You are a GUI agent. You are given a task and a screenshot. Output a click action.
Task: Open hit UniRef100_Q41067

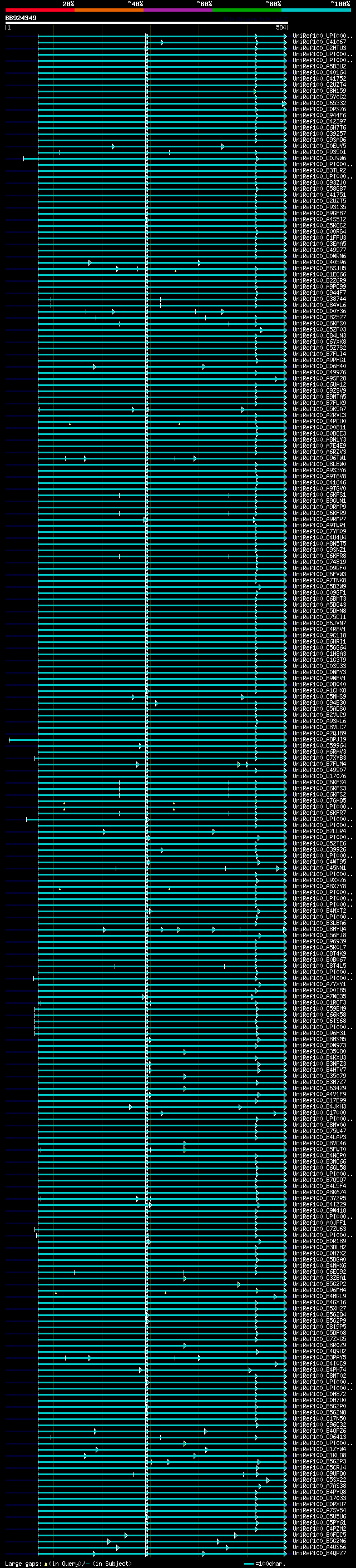319,42
